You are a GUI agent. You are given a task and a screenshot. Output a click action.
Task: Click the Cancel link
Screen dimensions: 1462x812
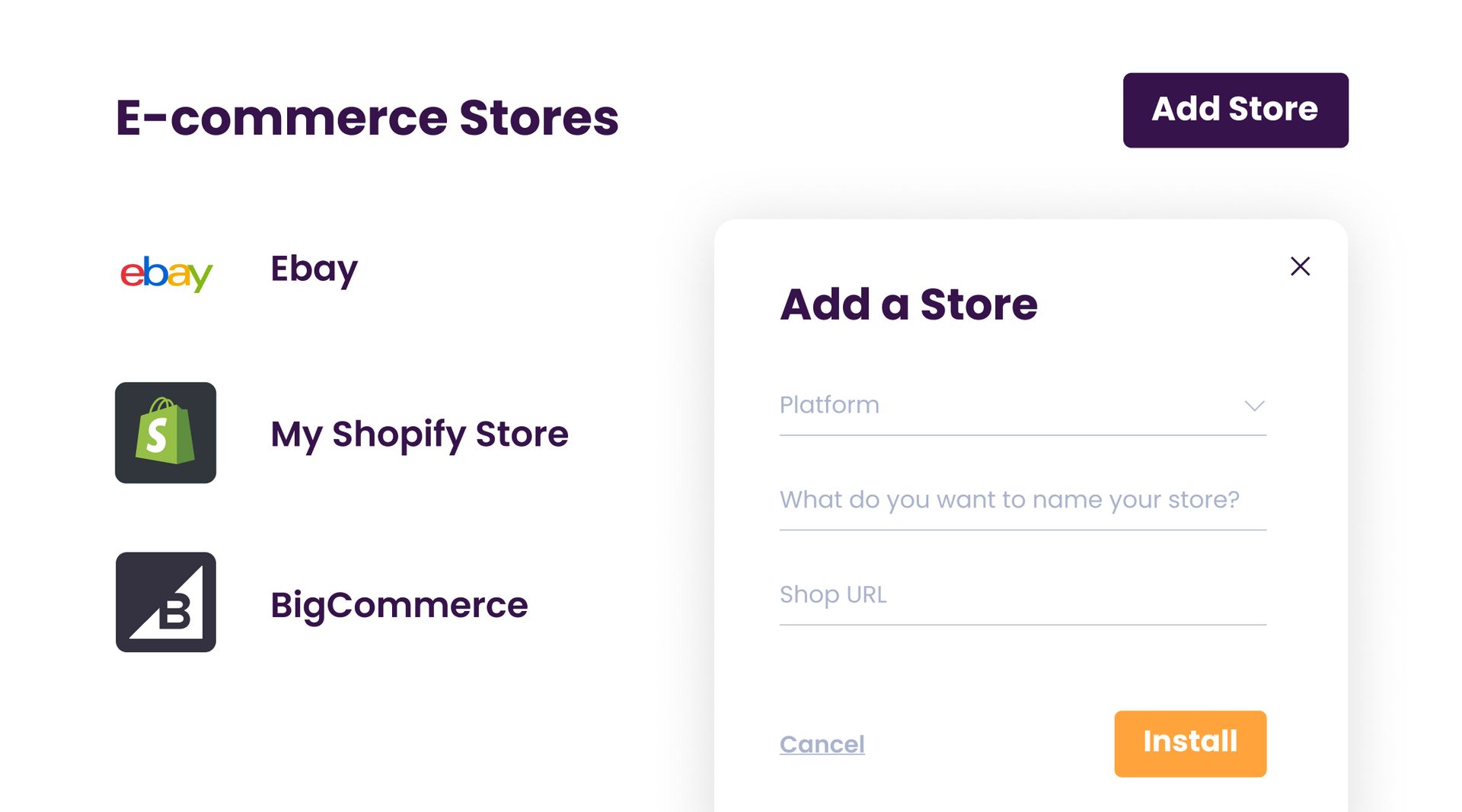pyautogui.click(x=822, y=744)
